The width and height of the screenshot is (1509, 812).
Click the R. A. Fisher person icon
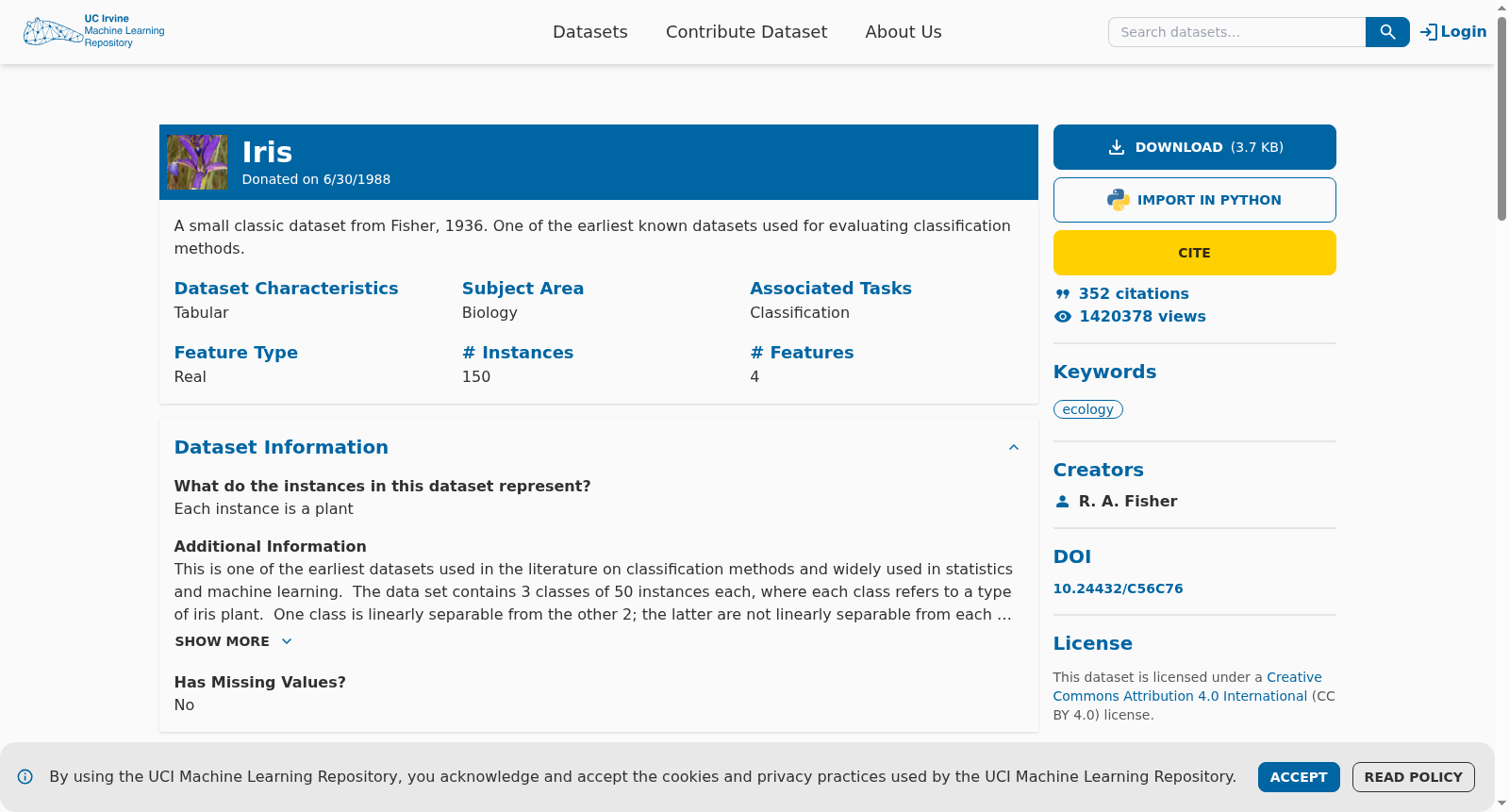[x=1063, y=502]
